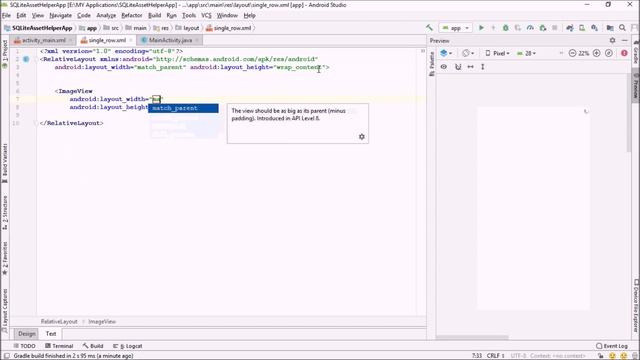The width and height of the screenshot is (640, 360).
Task: Click CRLF line separator selector
Action: [495, 356]
